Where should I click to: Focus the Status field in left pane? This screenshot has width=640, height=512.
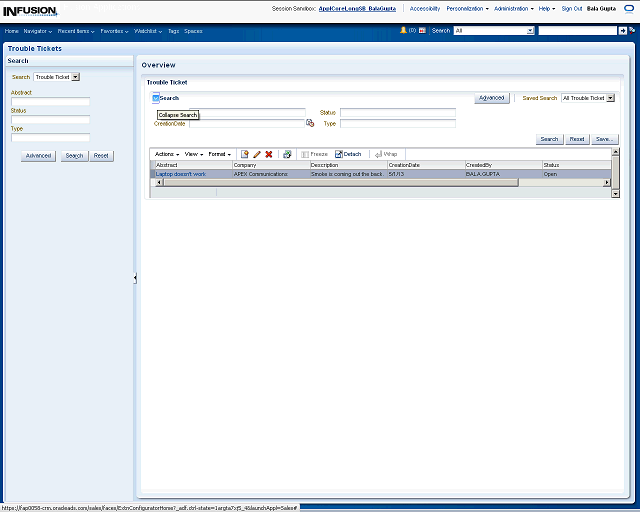click(50, 119)
